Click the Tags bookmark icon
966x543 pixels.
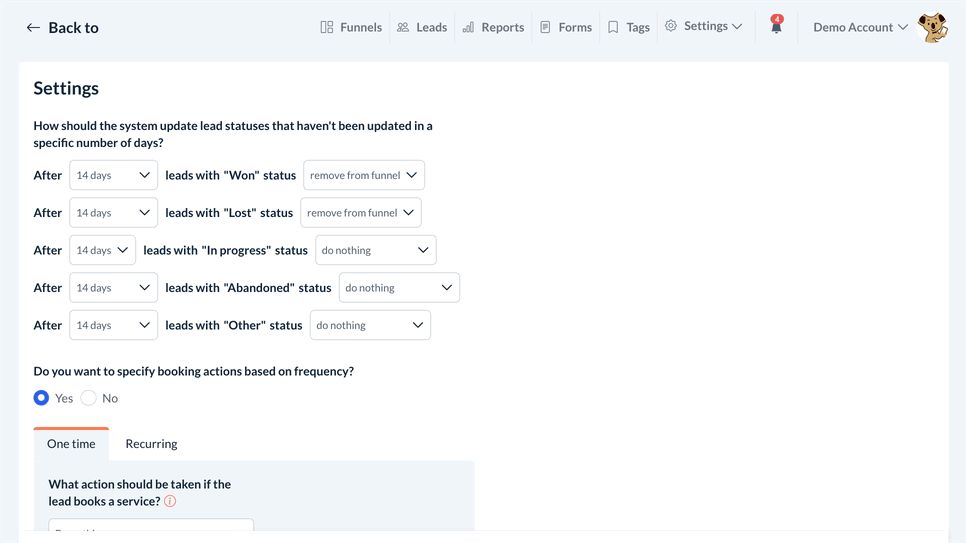[613, 27]
